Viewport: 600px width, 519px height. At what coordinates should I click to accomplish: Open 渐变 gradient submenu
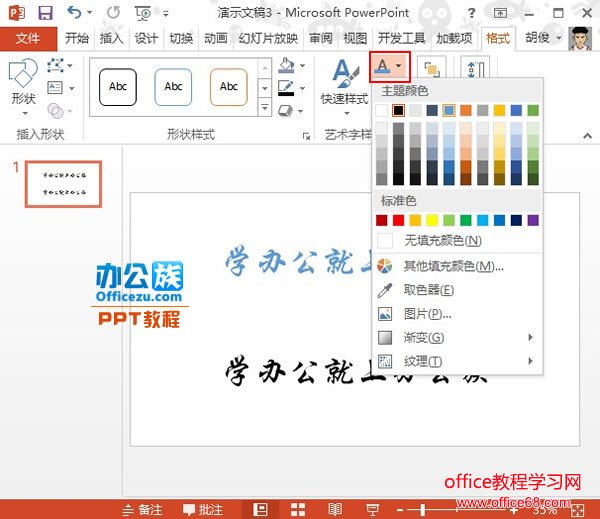(x=458, y=338)
